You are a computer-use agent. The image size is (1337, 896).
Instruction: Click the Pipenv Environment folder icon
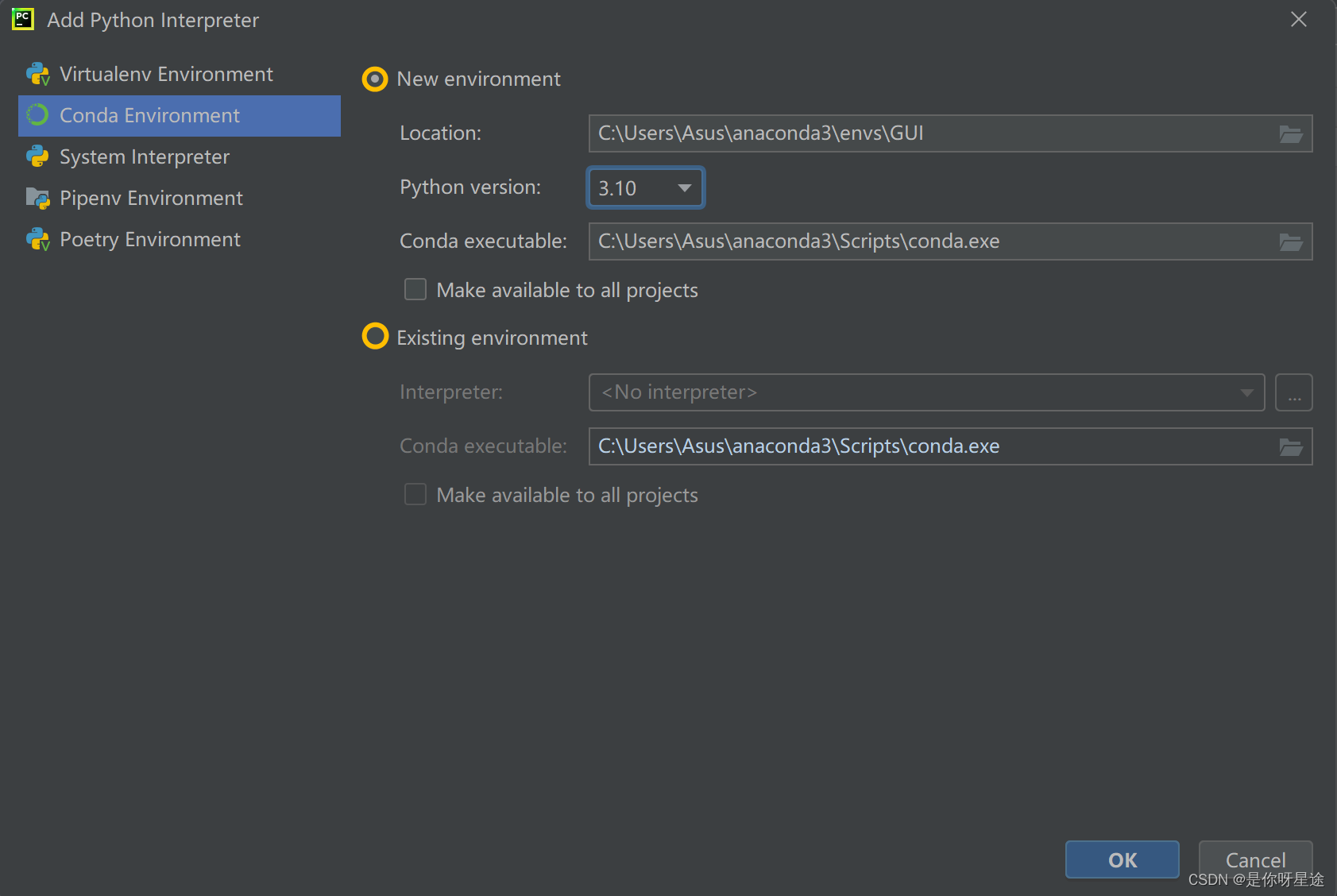coord(37,198)
